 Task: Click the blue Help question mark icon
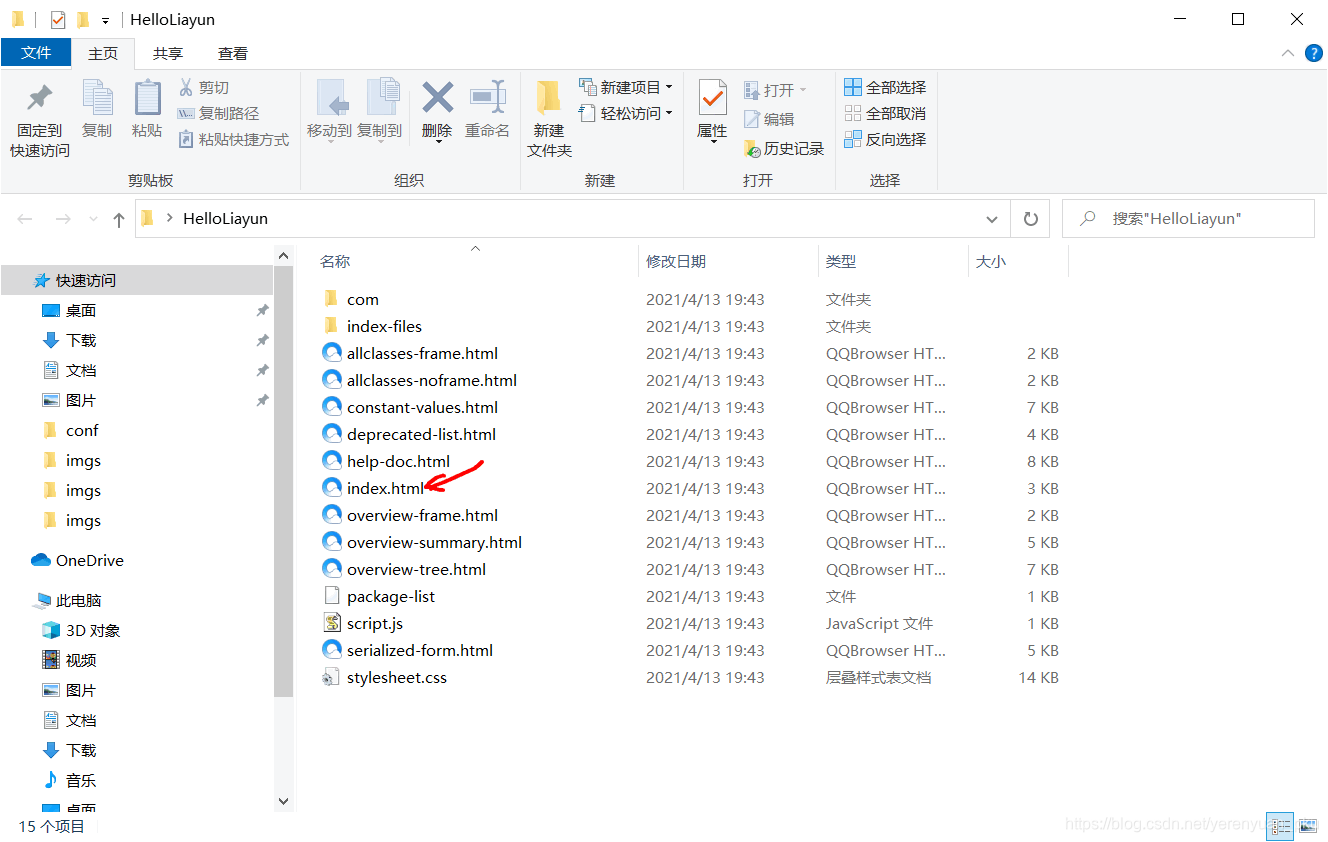1314,53
